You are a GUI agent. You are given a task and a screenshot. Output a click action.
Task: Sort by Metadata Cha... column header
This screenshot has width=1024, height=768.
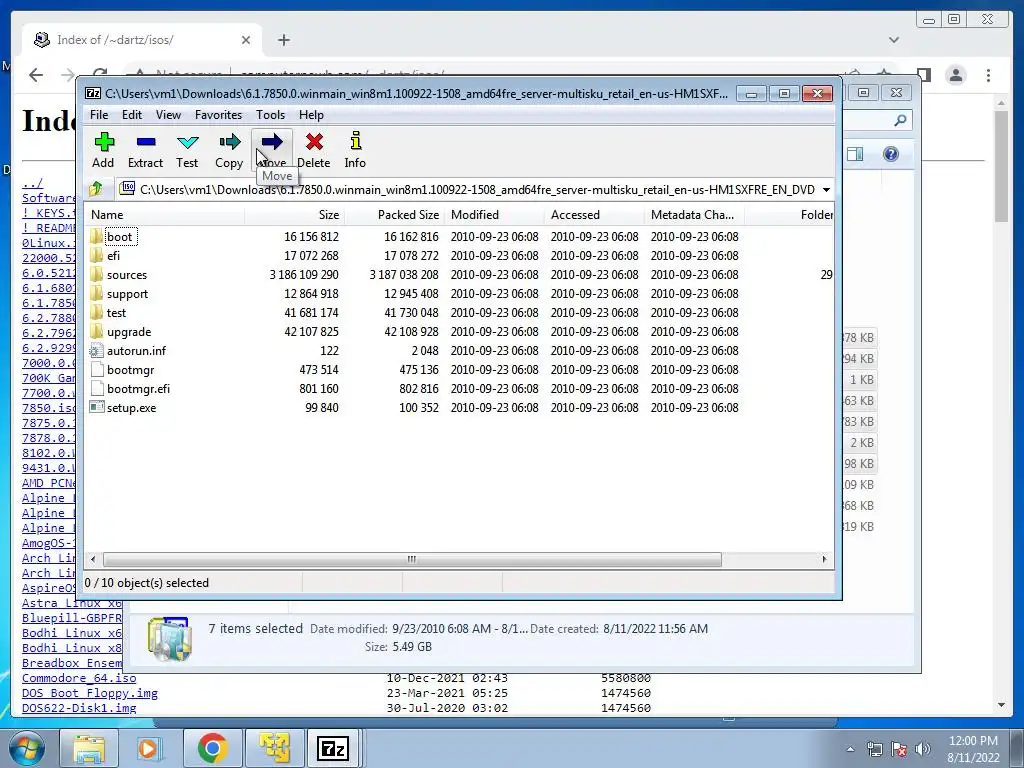coord(694,215)
